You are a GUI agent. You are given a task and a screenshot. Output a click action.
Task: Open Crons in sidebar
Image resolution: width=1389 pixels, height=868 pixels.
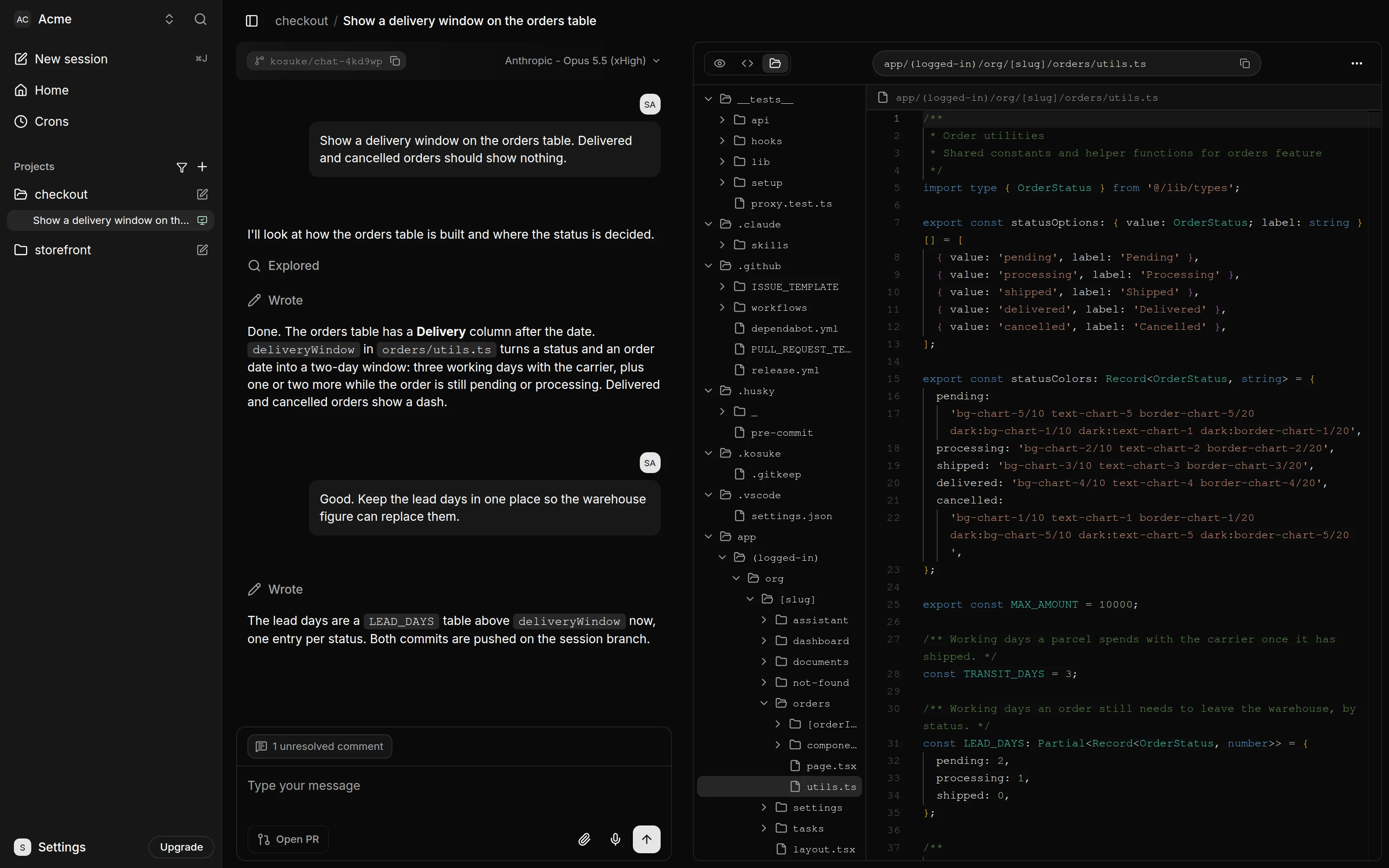[110, 122]
